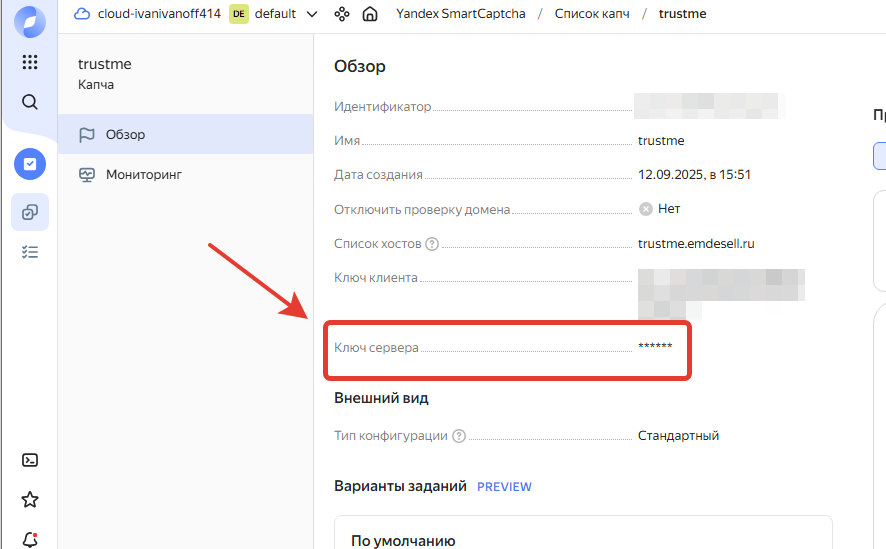Open notifications bell icon

click(x=30, y=539)
